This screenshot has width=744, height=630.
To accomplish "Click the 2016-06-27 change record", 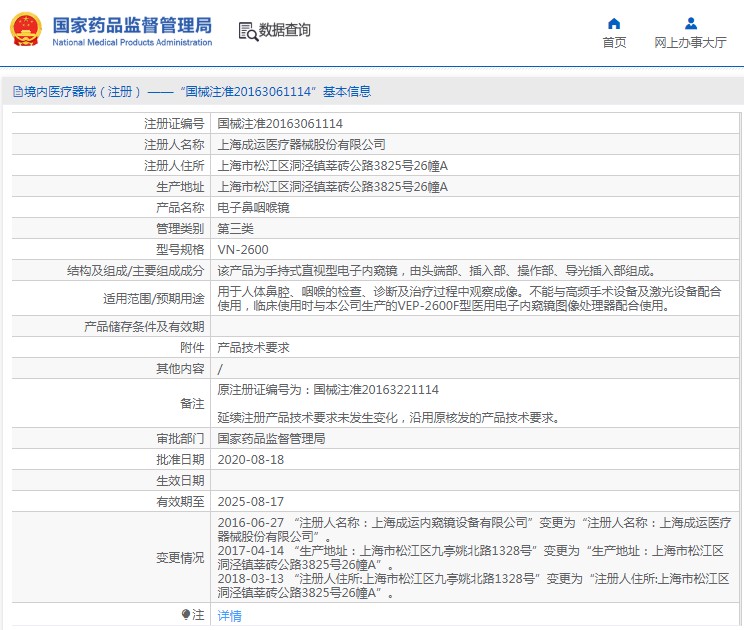I will [x=474, y=529].
